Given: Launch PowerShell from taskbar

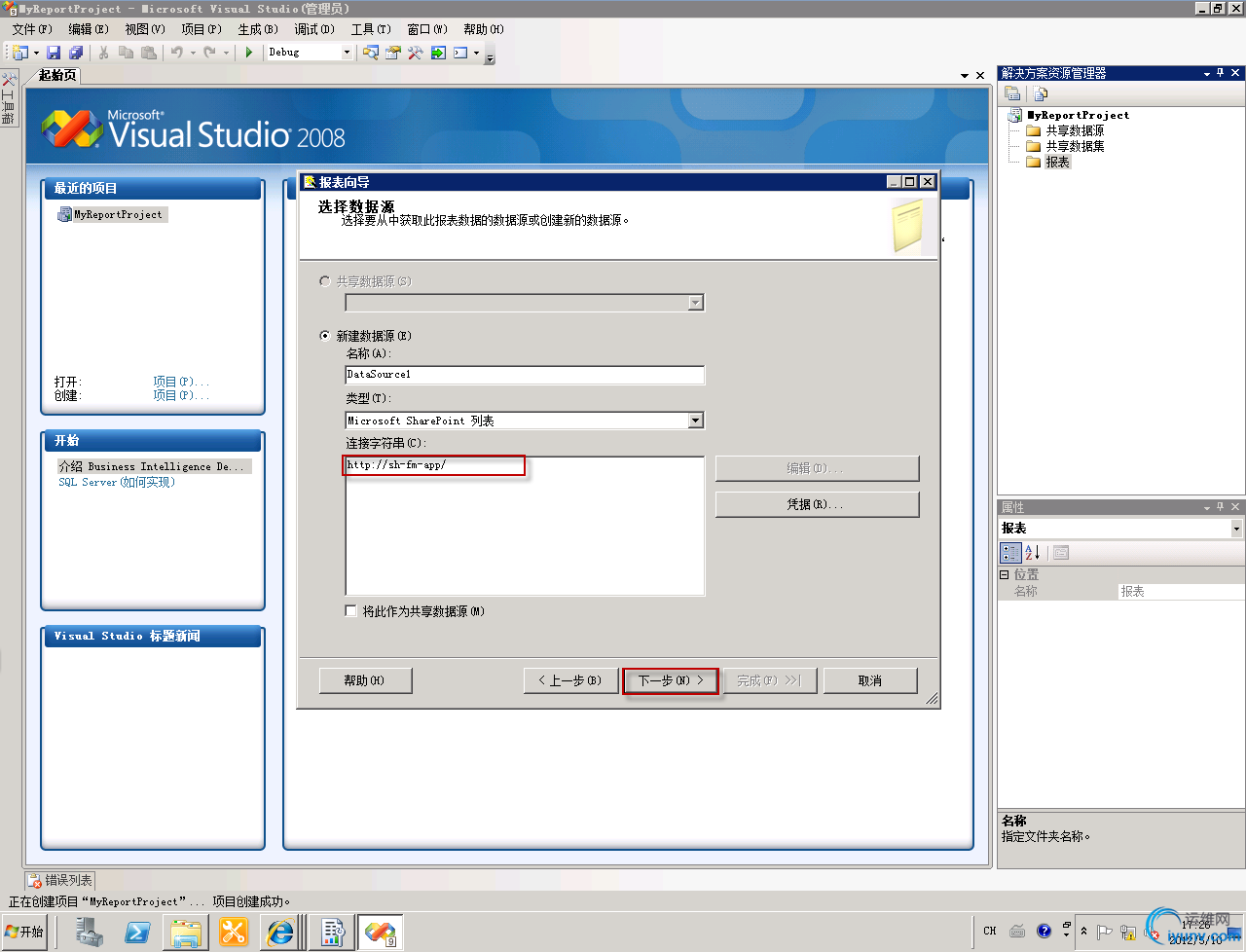Looking at the screenshot, I should (137, 933).
